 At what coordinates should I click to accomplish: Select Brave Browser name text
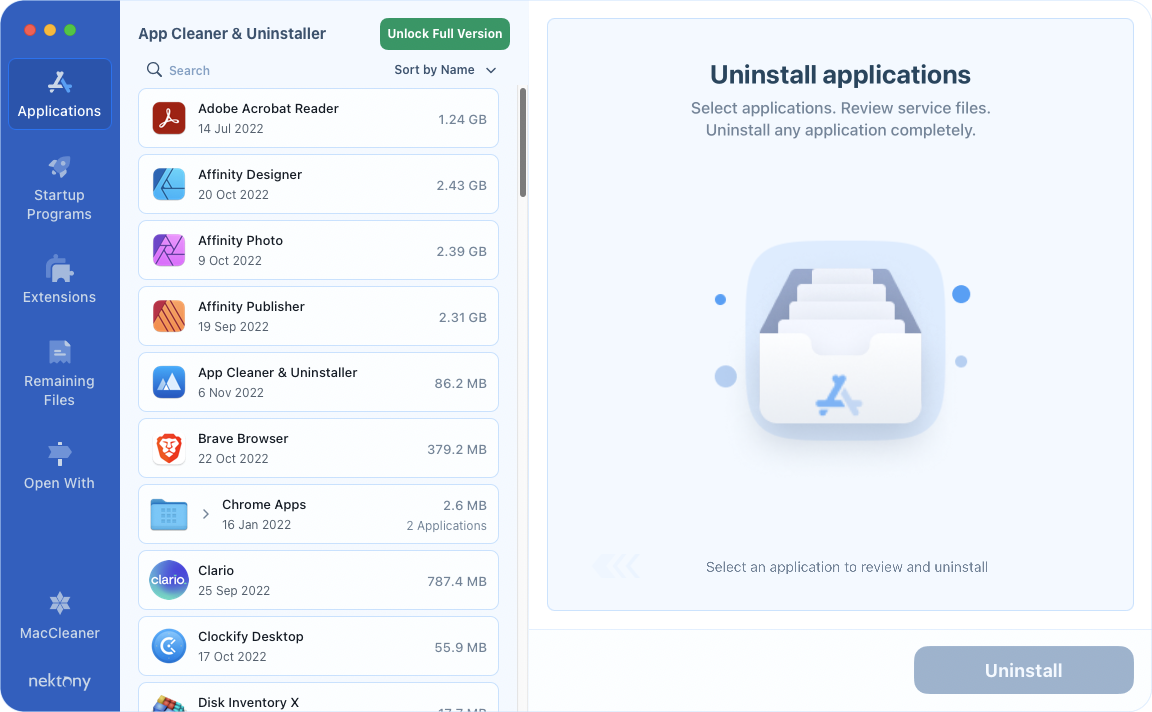click(x=243, y=439)
